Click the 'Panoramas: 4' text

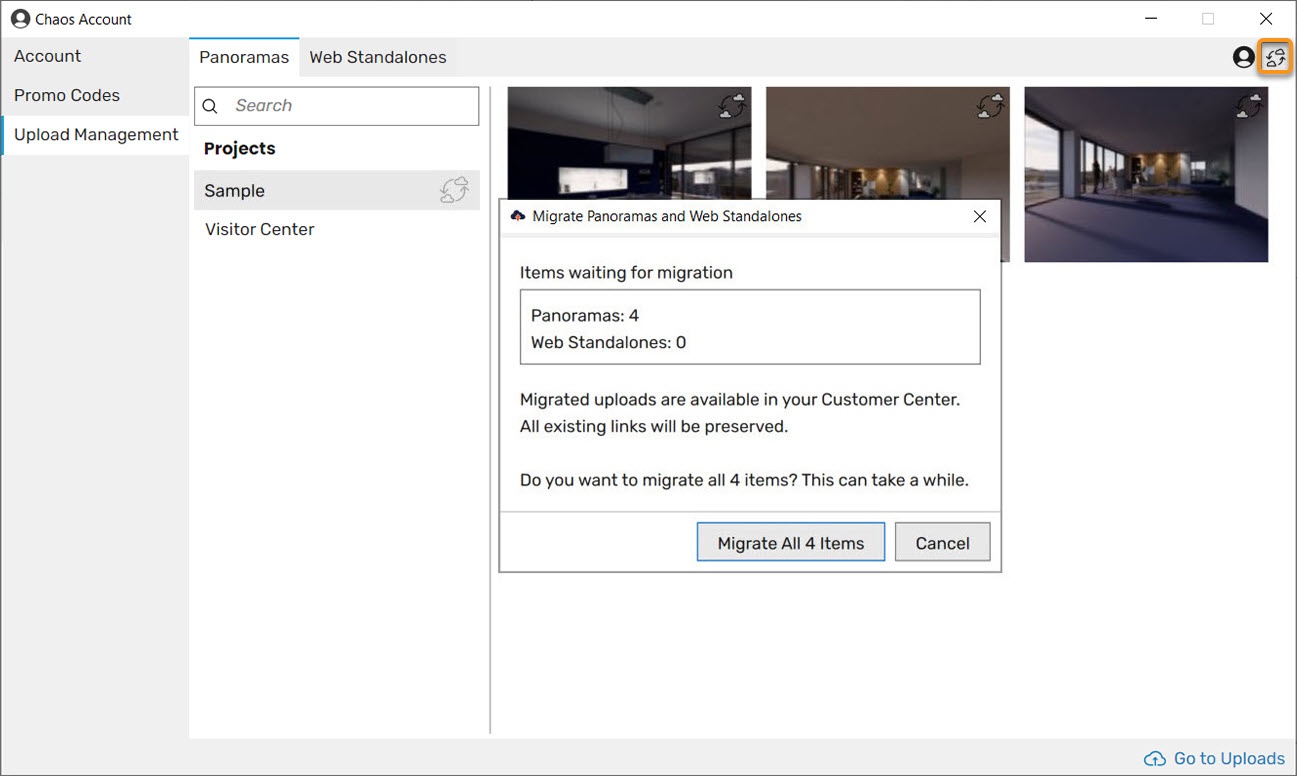pyautogui.click(x=585, y=315)
